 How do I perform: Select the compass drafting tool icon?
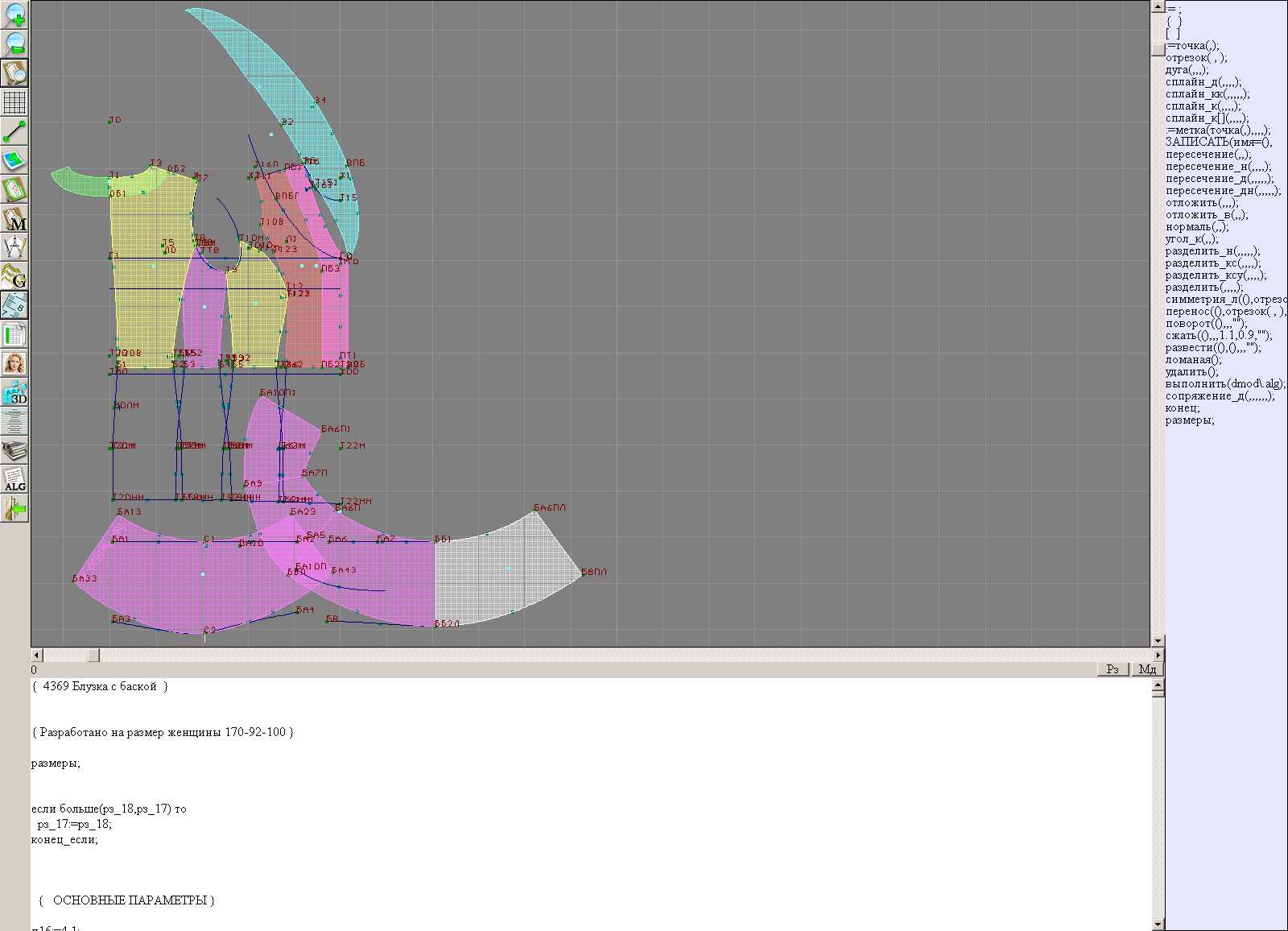(14, 247)
